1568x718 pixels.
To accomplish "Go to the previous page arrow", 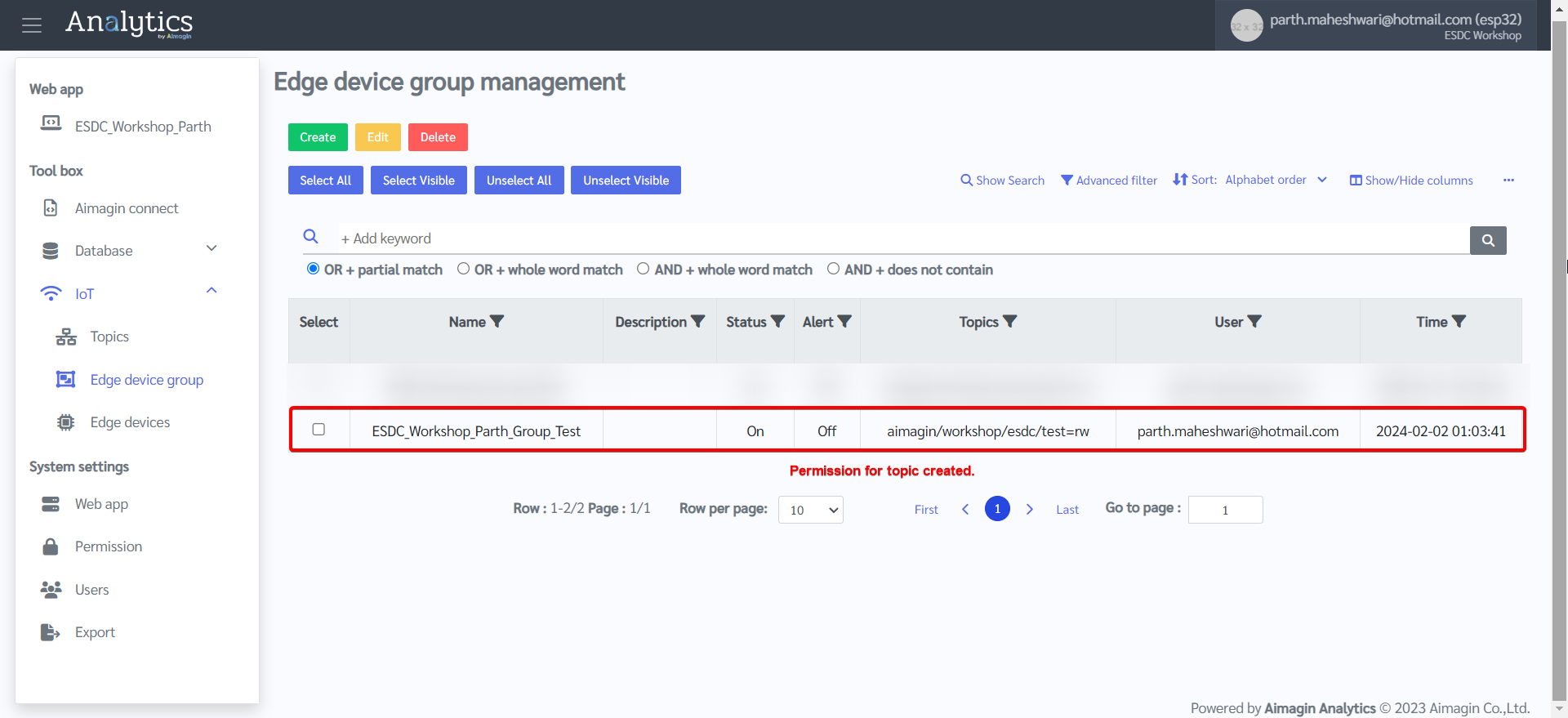I will click(965, 509).
